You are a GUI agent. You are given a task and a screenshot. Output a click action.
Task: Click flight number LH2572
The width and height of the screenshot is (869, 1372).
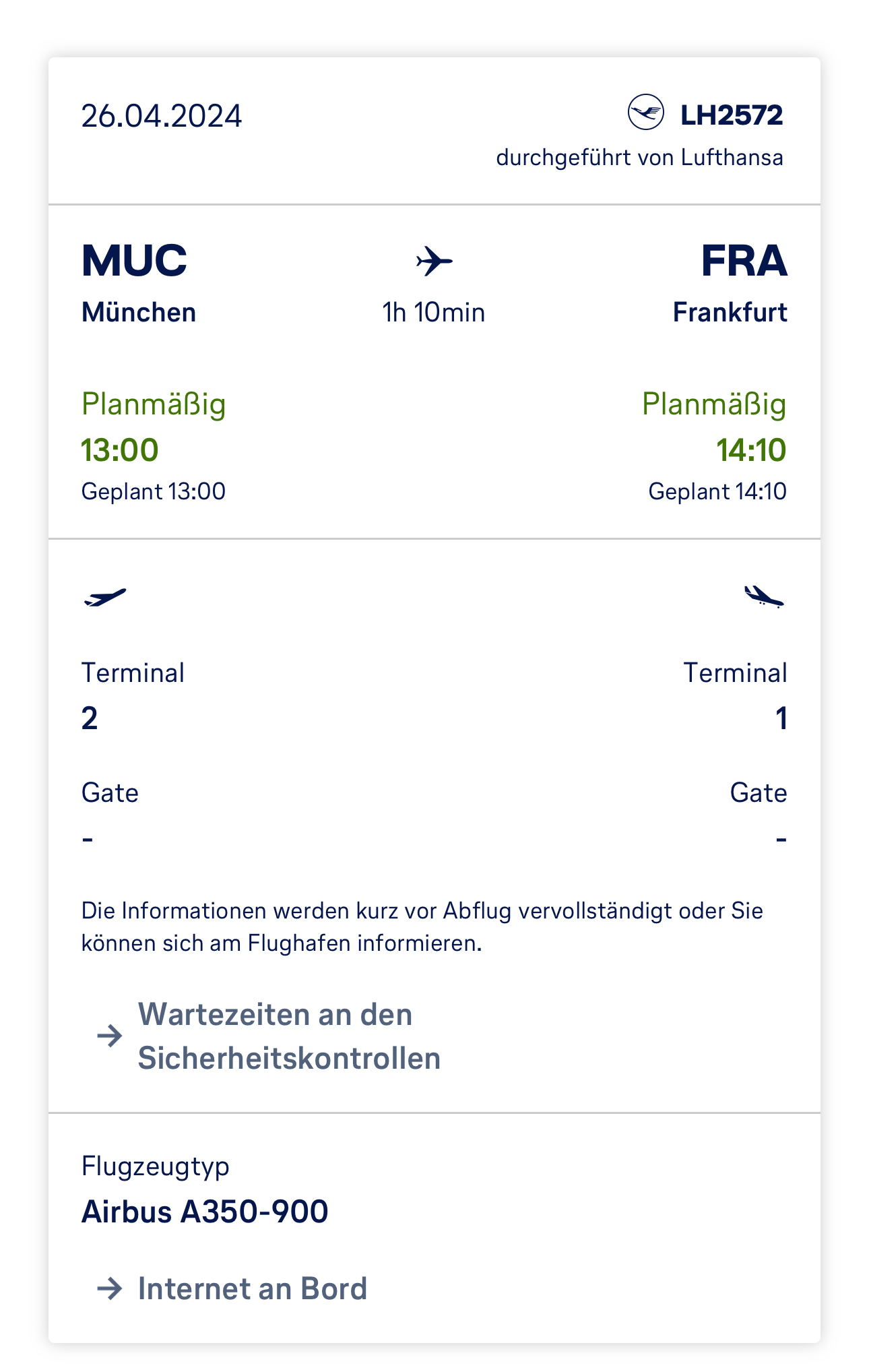(x=732, y=115)
